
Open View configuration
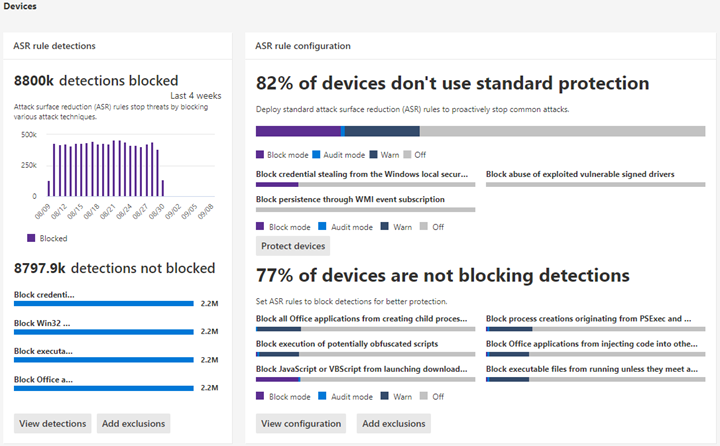click(301, 424)
